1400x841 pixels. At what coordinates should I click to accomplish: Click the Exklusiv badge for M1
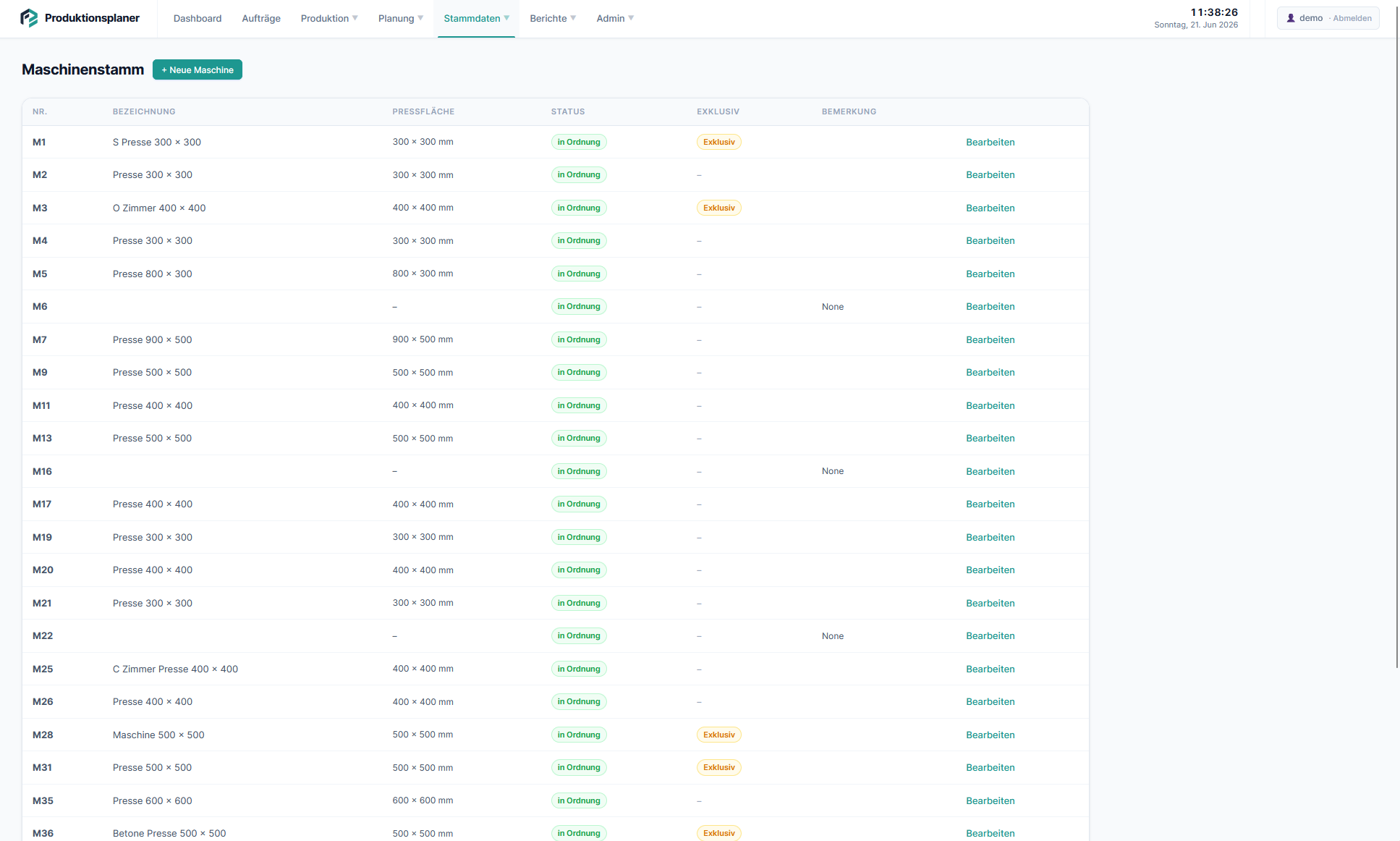point(718,142)
